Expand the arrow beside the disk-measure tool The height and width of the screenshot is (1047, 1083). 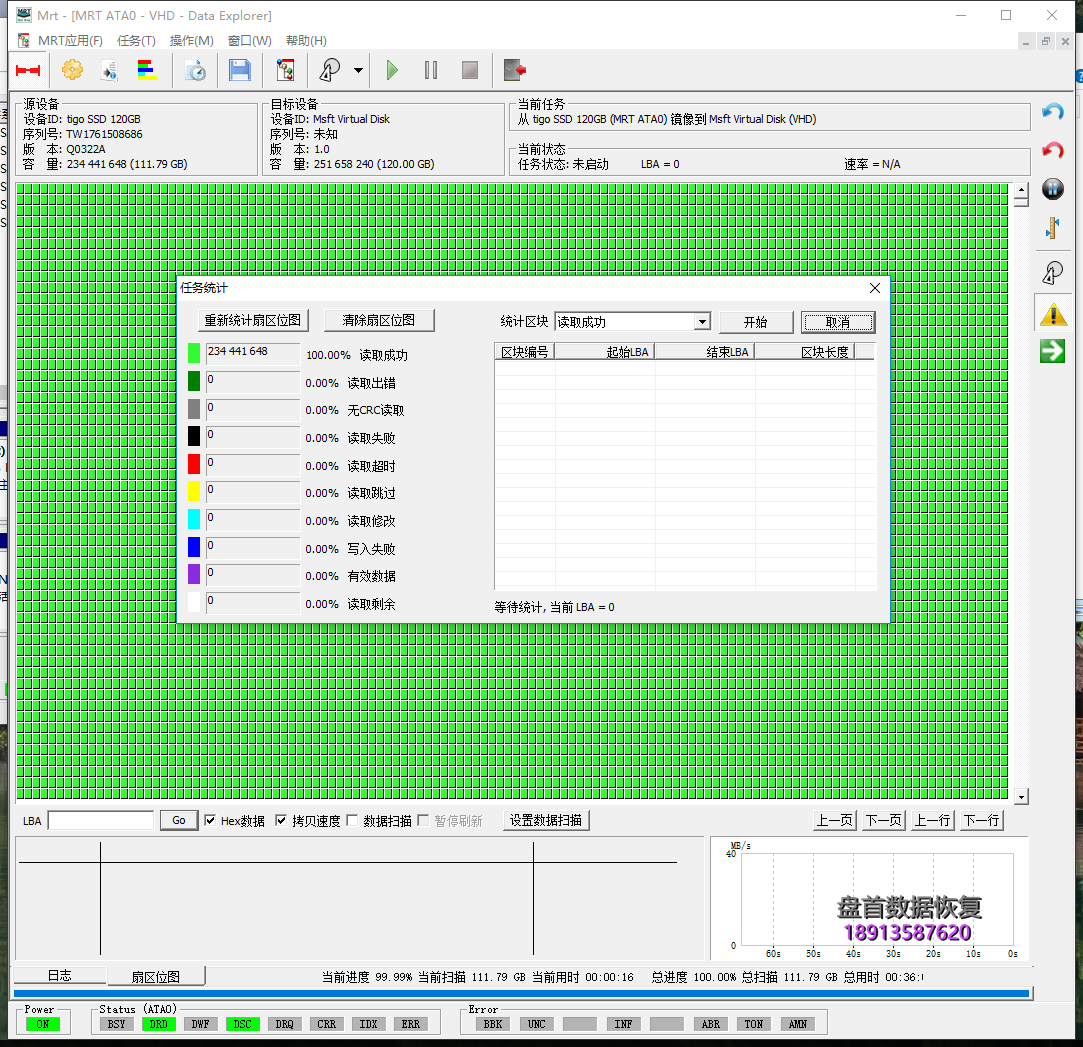pos(358,70)
